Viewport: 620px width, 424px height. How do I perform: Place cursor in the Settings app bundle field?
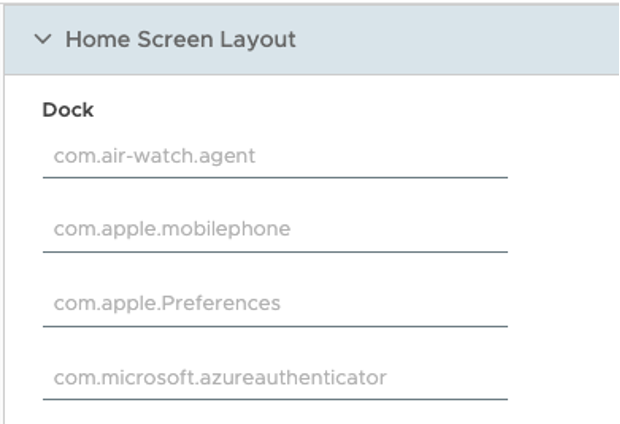[x=274, y=303]
